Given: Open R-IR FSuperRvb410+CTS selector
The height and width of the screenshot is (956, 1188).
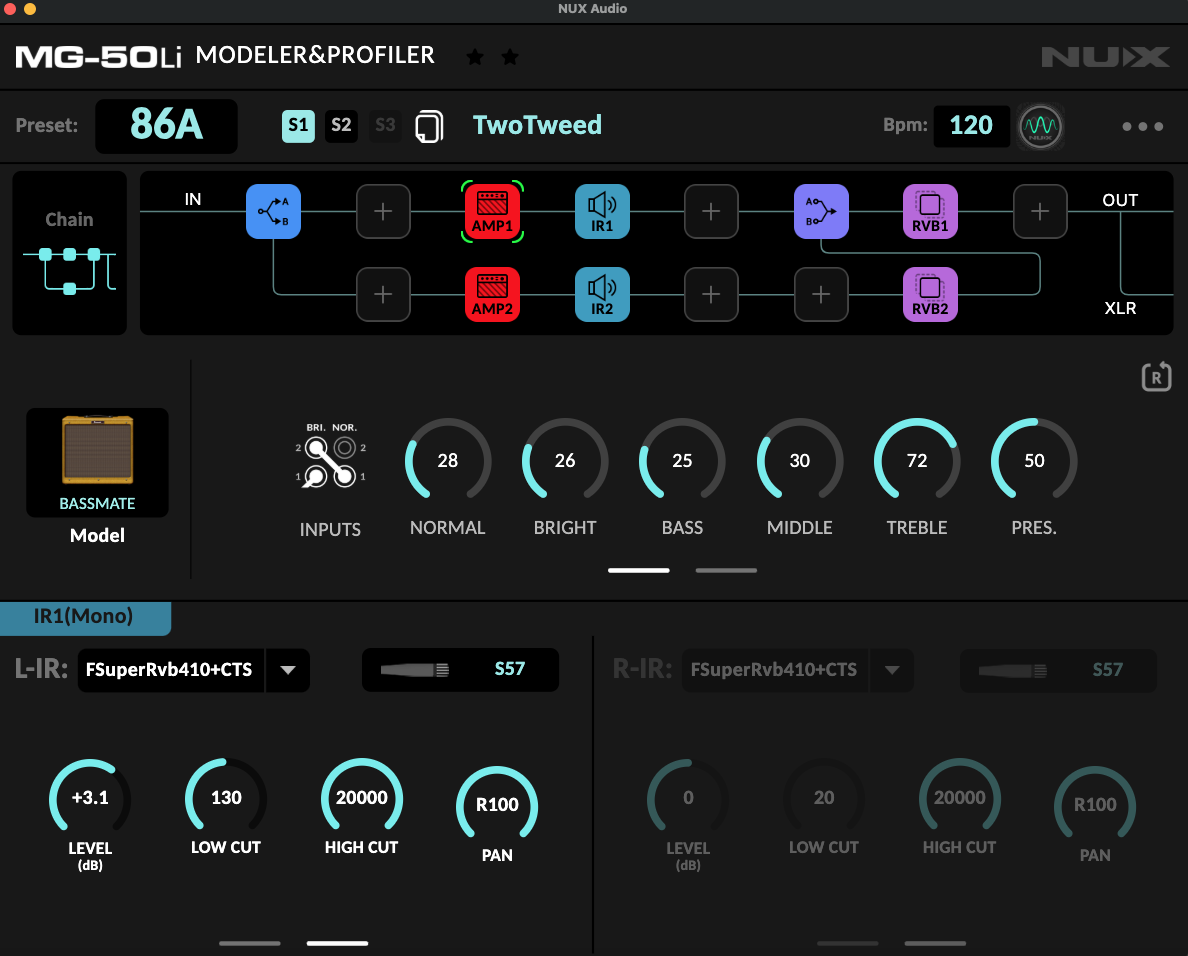Looking at the screenshot, I should (775, 670).
